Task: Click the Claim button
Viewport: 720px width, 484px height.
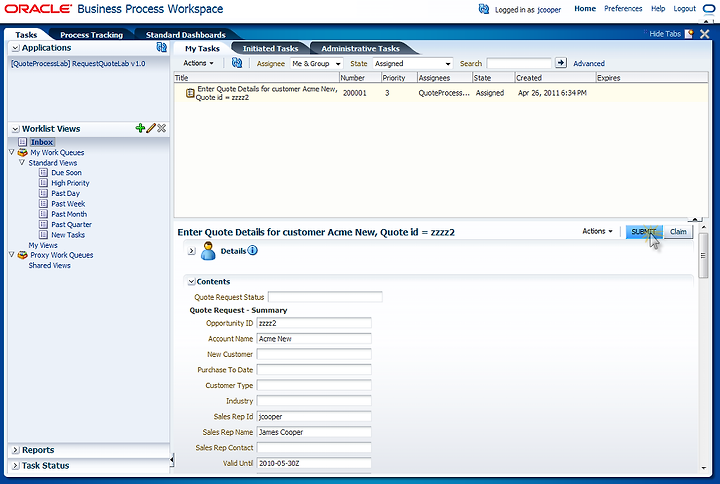Action: click(678, 231)
